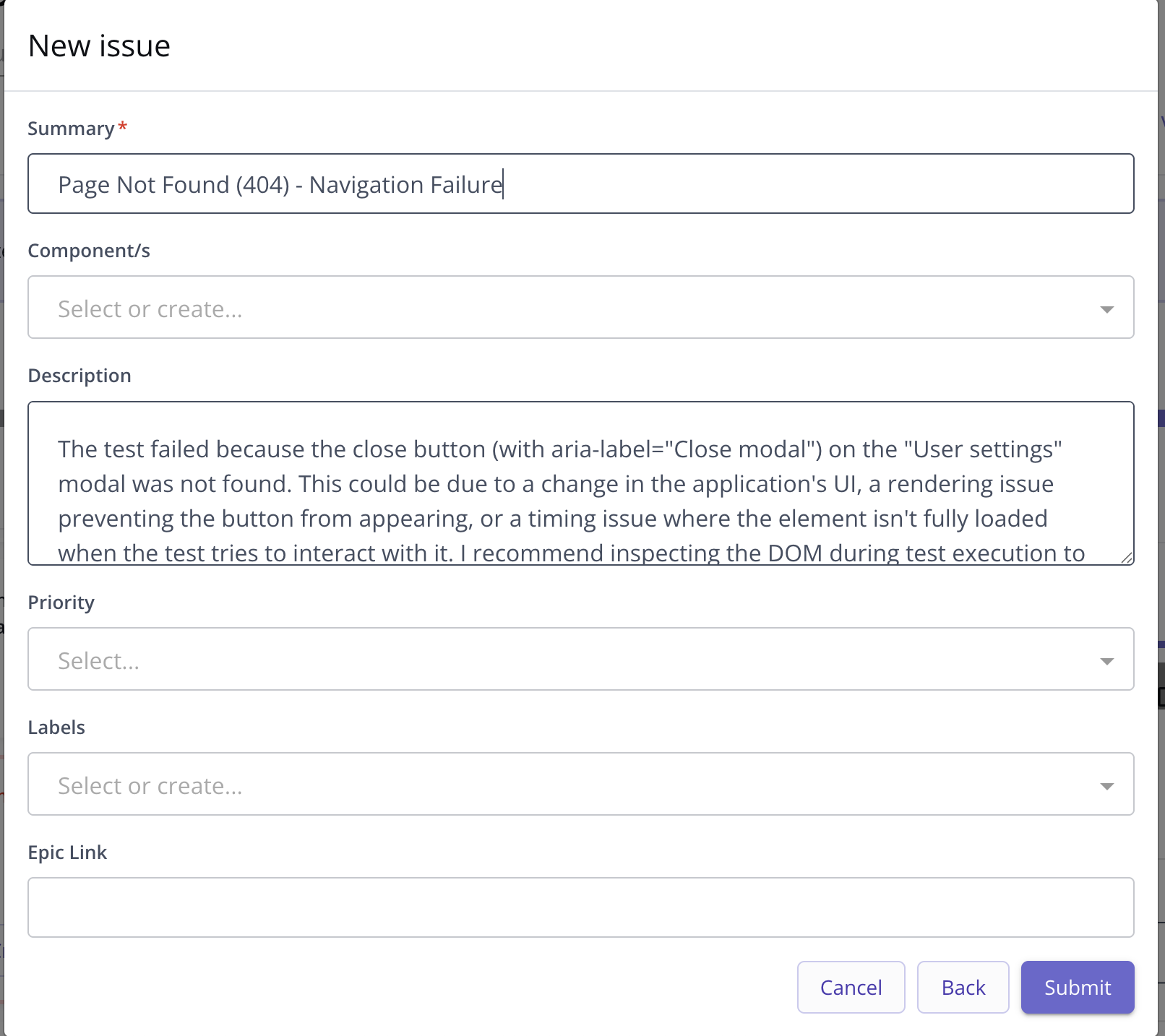Cancel the new issue dialog
This screenshot has width=1165, height=1036.
pyautogui.click(x=851, y=988)
